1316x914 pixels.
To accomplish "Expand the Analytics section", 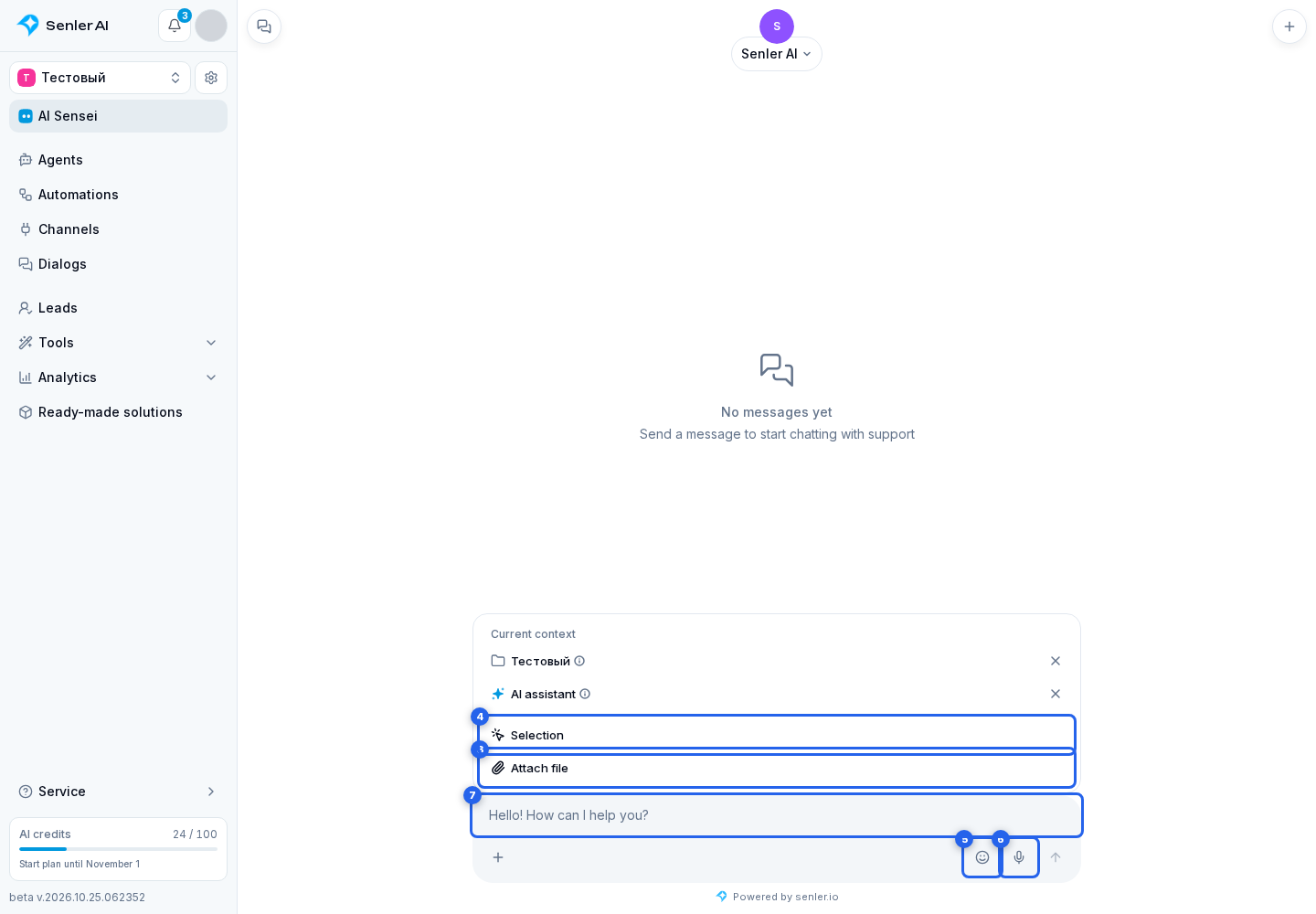I will click(119, 377).
